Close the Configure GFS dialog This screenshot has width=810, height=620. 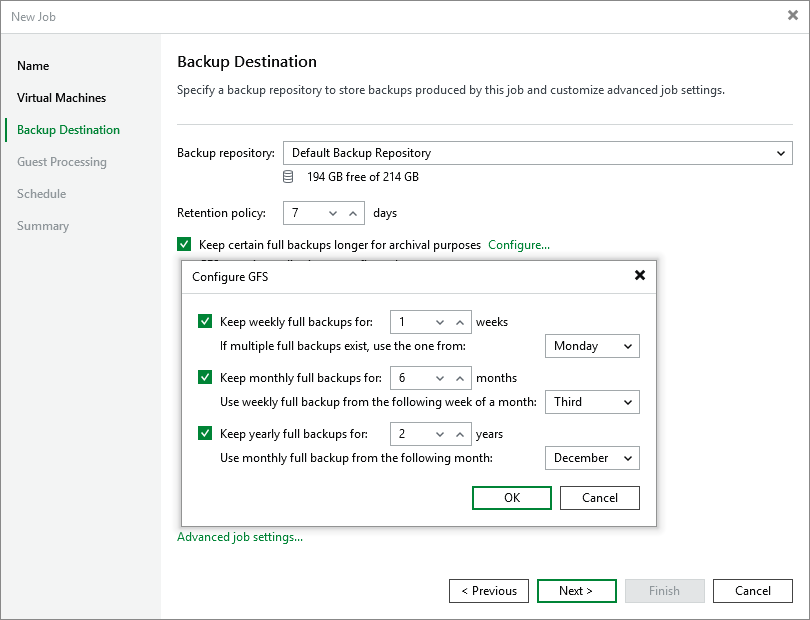click(x=639, y=277)
